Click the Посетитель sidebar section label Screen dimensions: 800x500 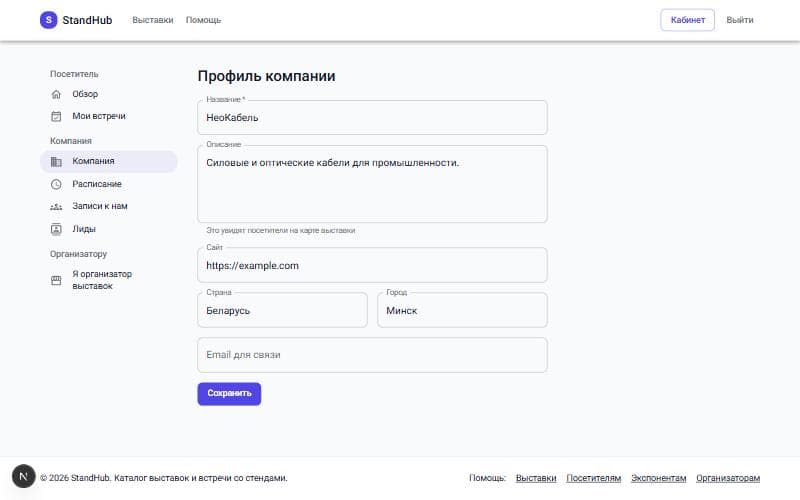[74, 74]
